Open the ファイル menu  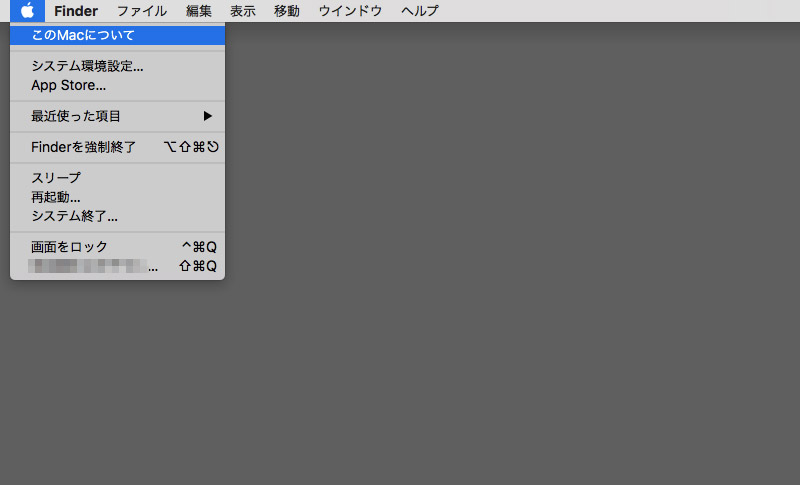(x=141, y=11)
